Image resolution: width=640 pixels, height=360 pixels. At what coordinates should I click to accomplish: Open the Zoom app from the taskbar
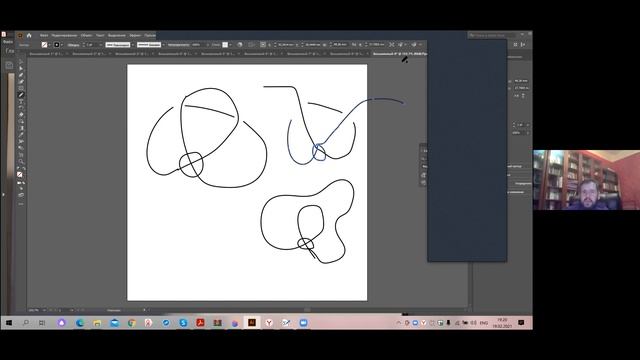[303, 323]
